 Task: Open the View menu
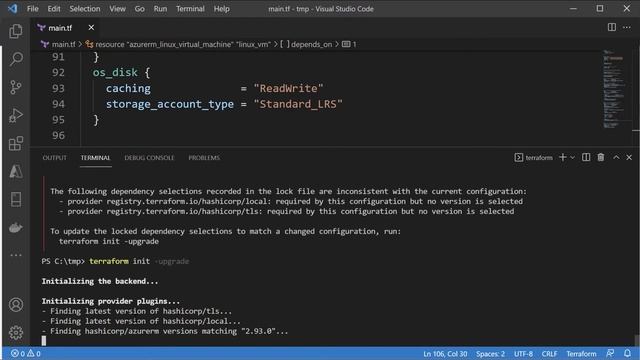(x=117, y=9)
